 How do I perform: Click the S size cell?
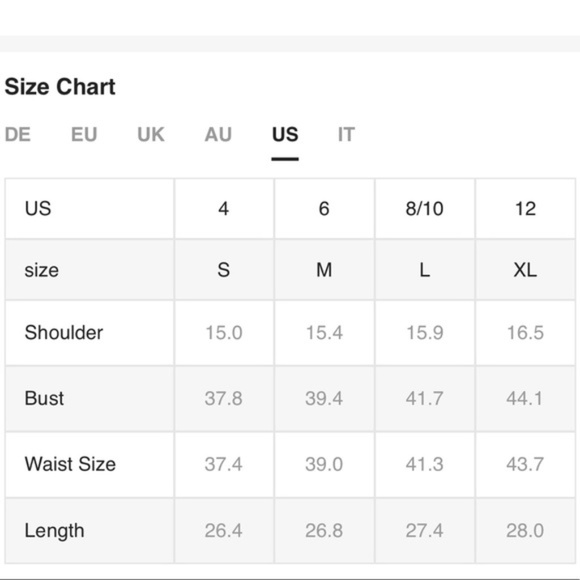(224, 270)
